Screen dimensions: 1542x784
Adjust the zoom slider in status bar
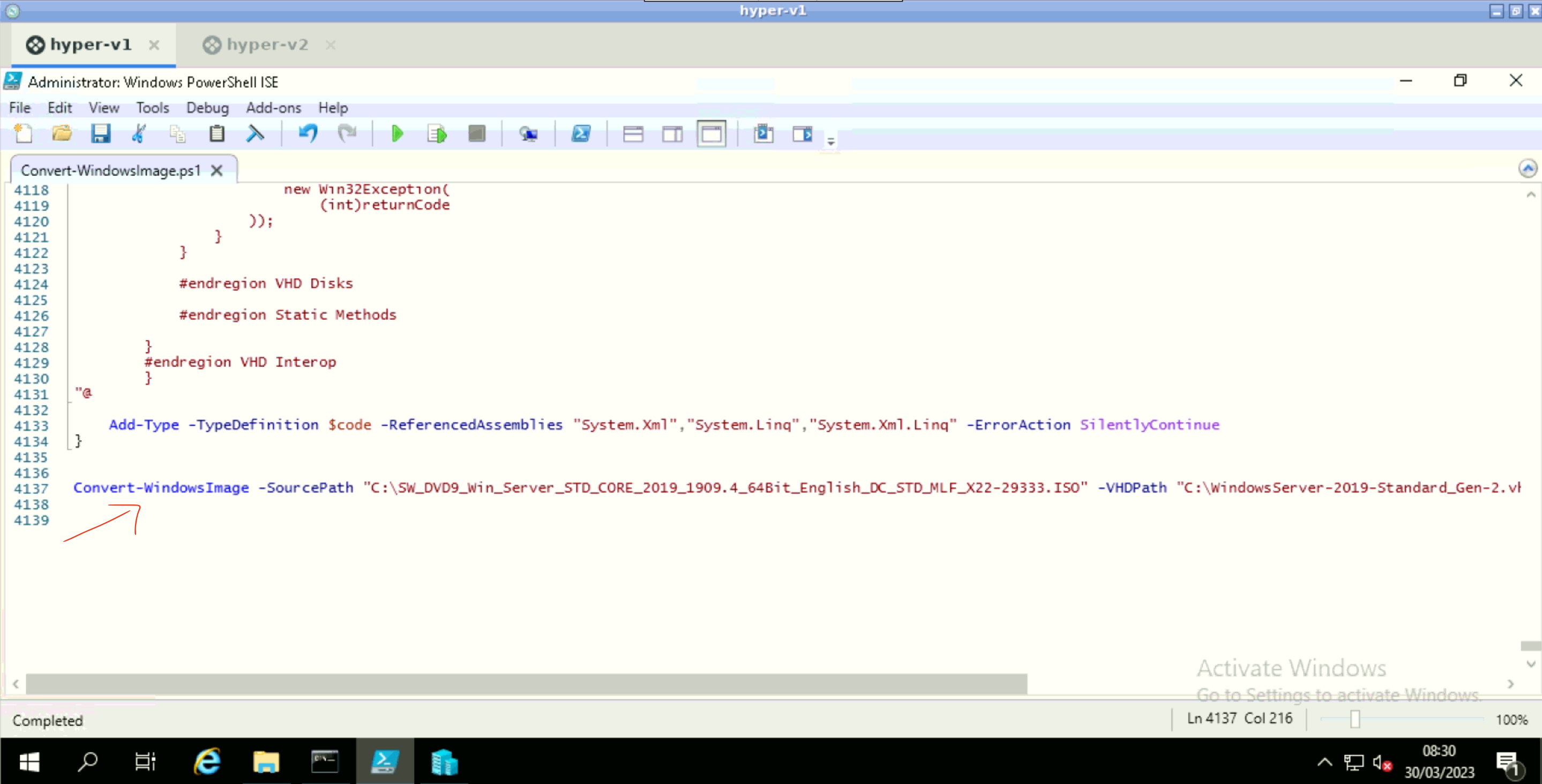point(1355,719)
